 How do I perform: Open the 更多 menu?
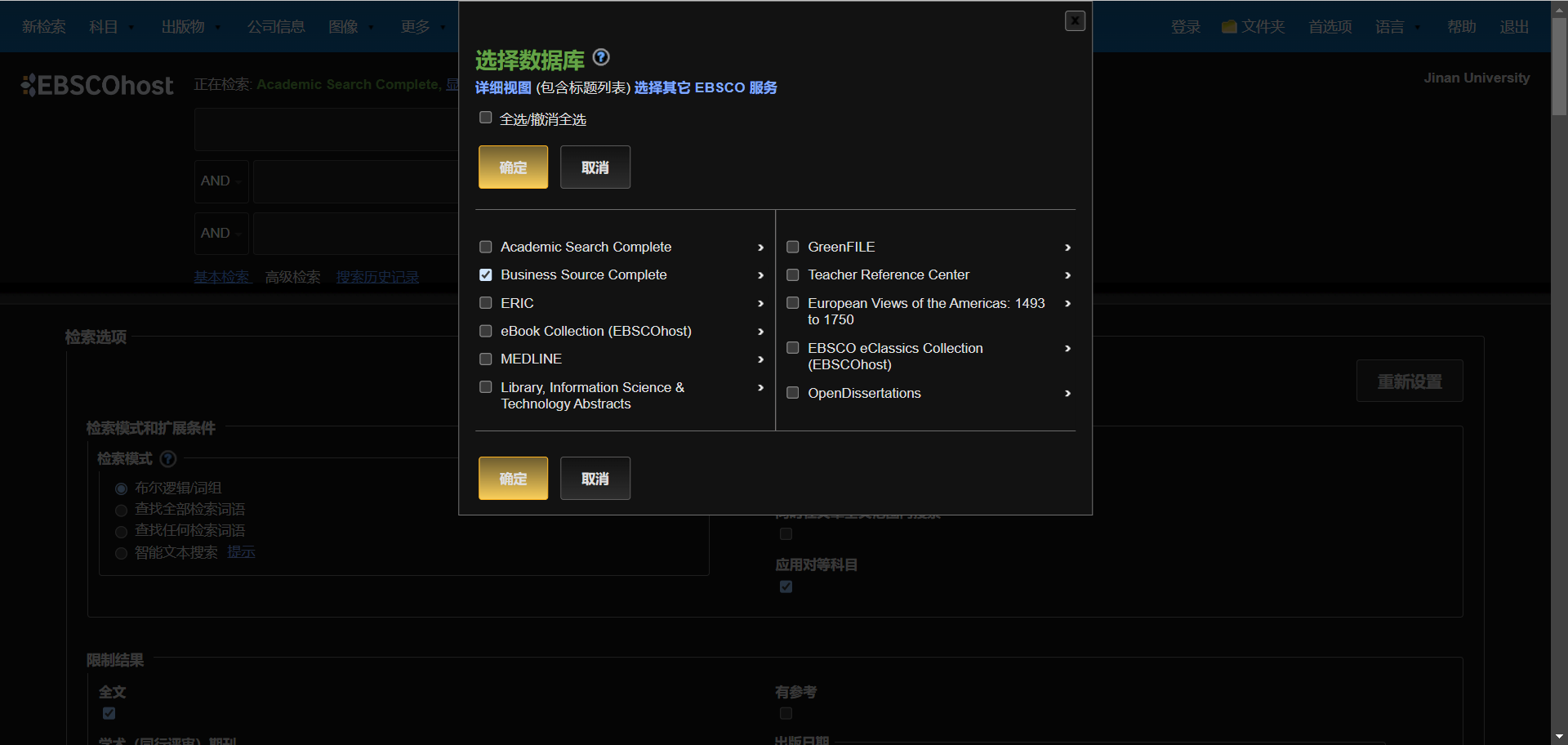point(423,27)
